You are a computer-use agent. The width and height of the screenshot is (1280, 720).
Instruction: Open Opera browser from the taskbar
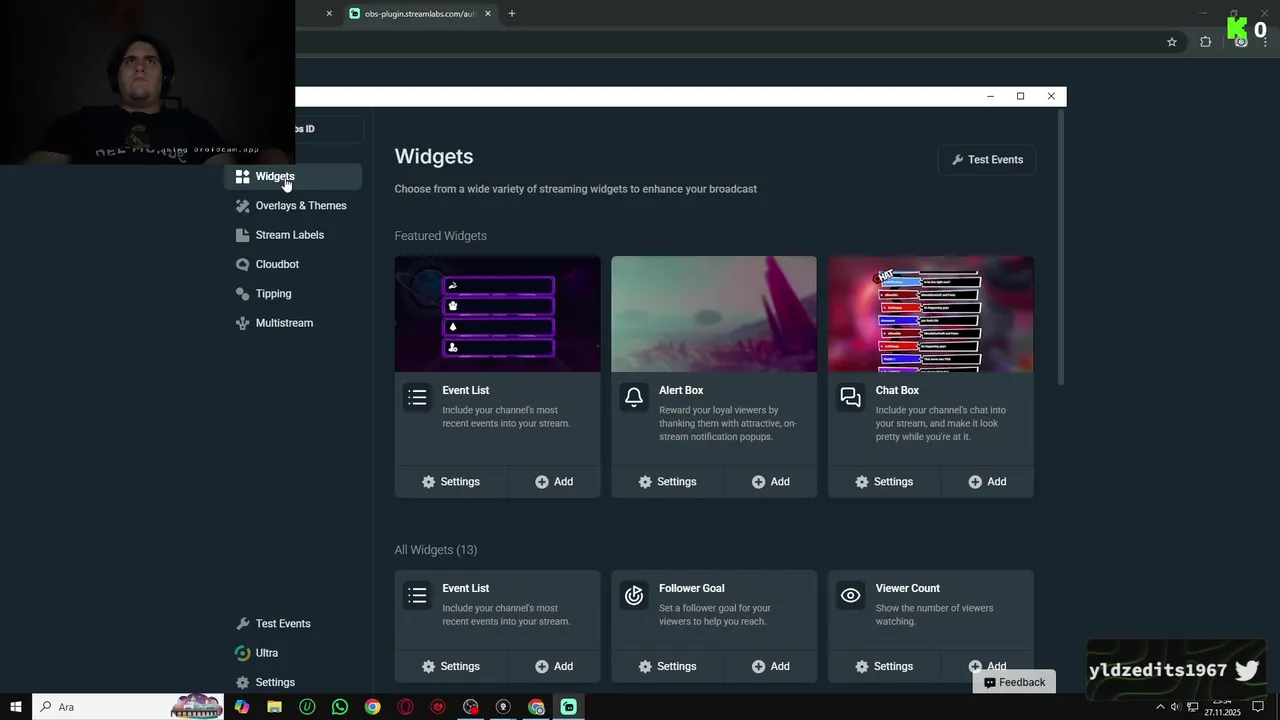(405, 707)
